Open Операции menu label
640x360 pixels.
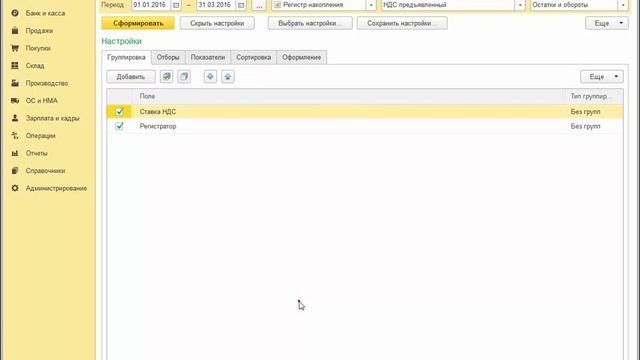click(x=40, y=136)
